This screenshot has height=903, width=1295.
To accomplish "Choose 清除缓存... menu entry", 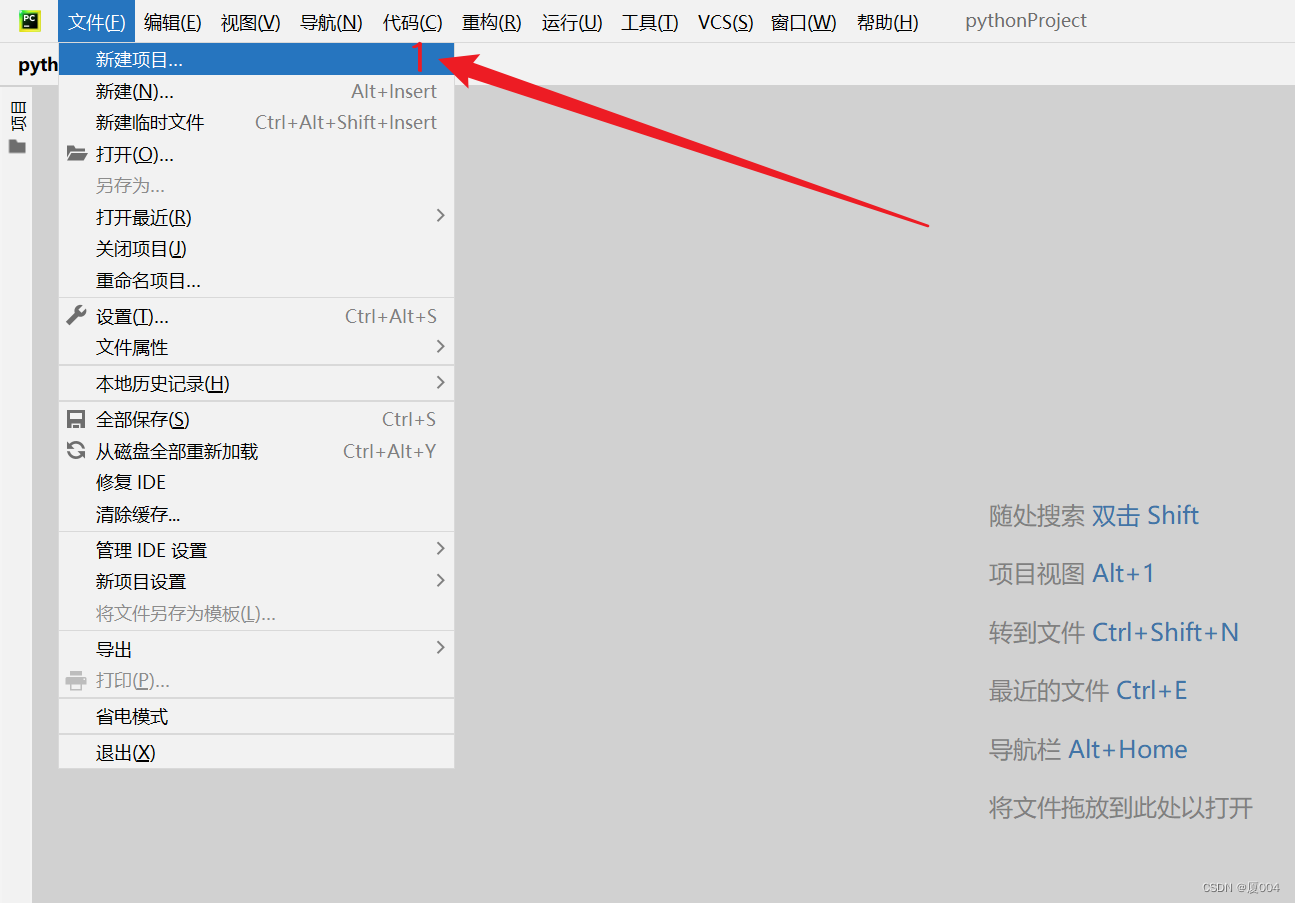I will click(256, 514).
